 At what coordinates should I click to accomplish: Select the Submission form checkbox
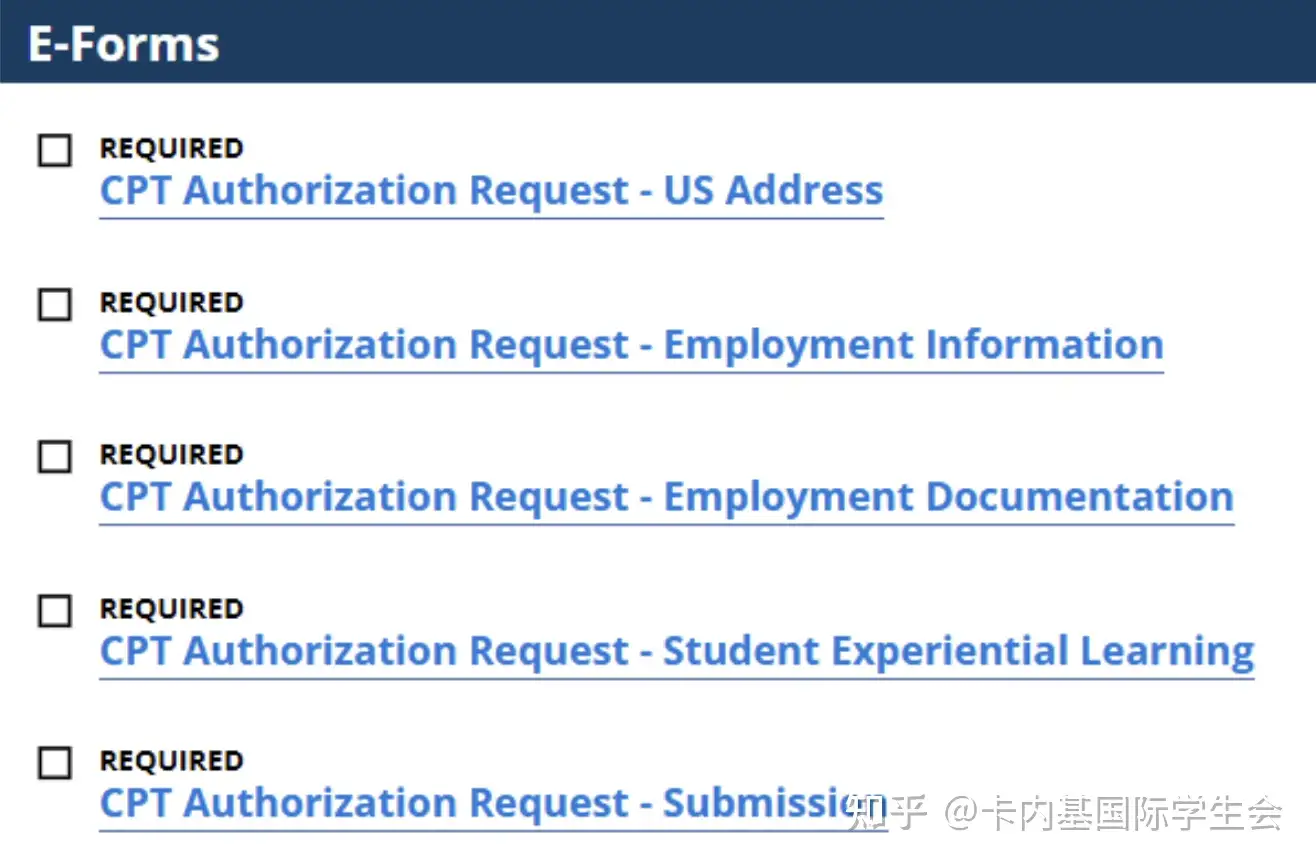tap(55, 763)
